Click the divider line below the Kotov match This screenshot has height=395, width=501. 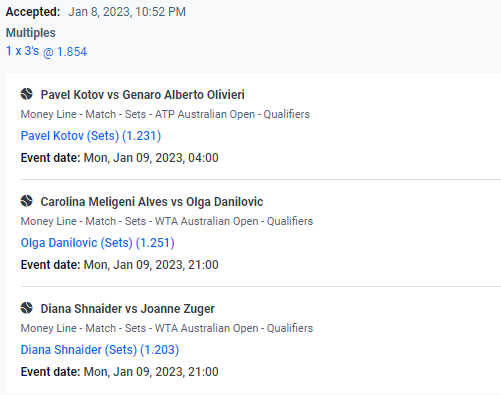coord(261,179)
